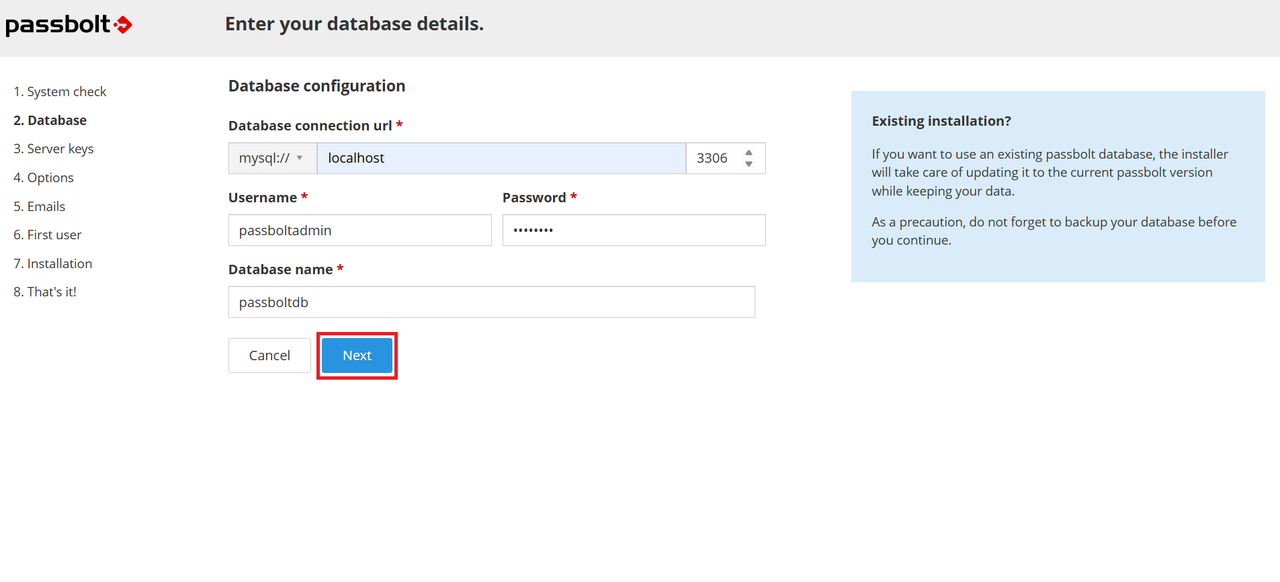The height and width of the screenshot is (582, 1280).
Task: Select step 3. Server keys
Action: [54, 149]
